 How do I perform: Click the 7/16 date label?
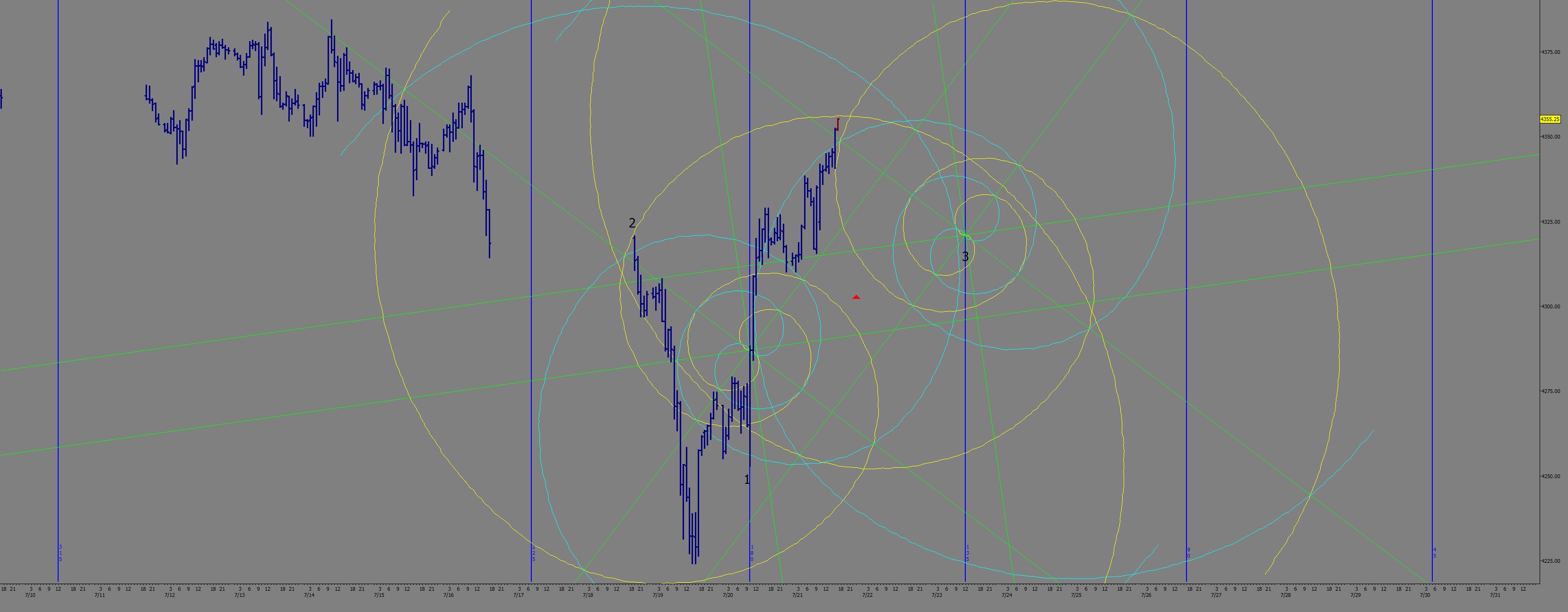[x=449, y=595]
